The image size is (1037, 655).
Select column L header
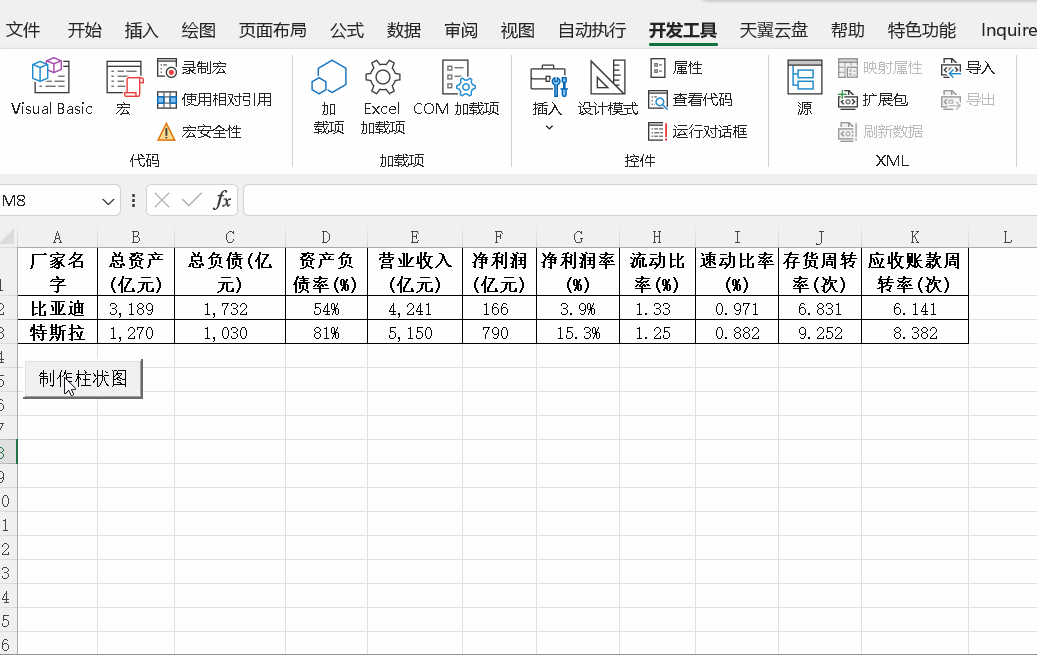pos(1007,237)
